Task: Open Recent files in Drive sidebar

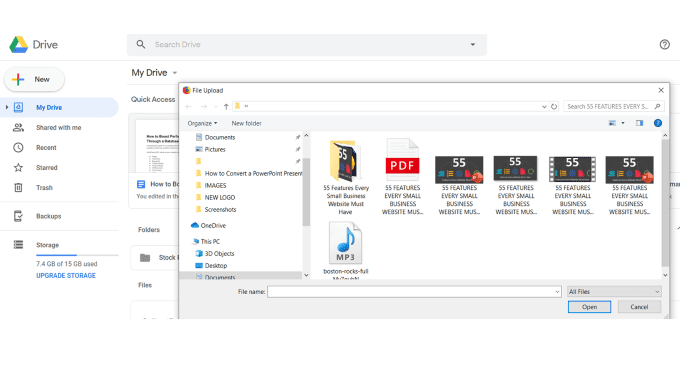Action: [46, 147]
